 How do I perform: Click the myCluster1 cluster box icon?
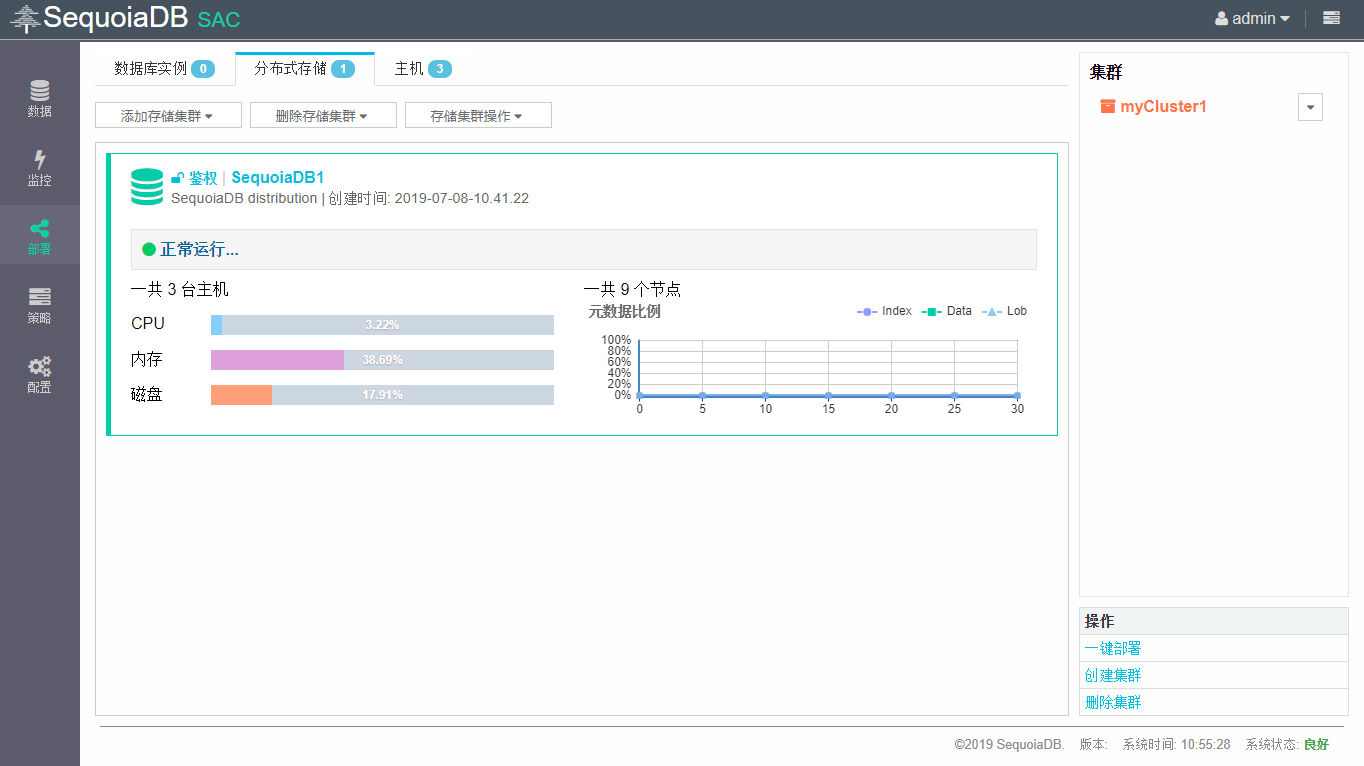tap(1107, 106)
